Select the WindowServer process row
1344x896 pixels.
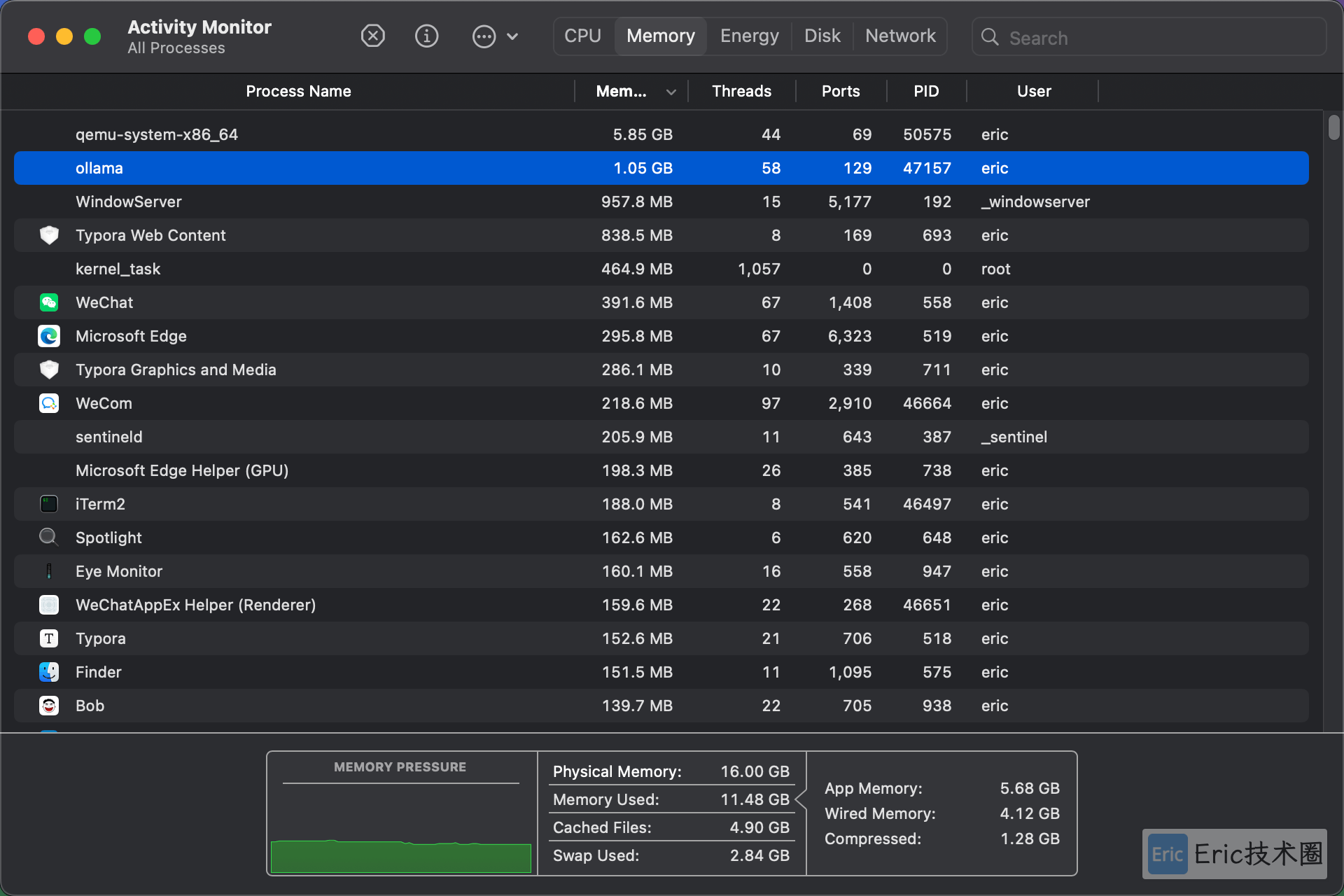coord(661,202)
